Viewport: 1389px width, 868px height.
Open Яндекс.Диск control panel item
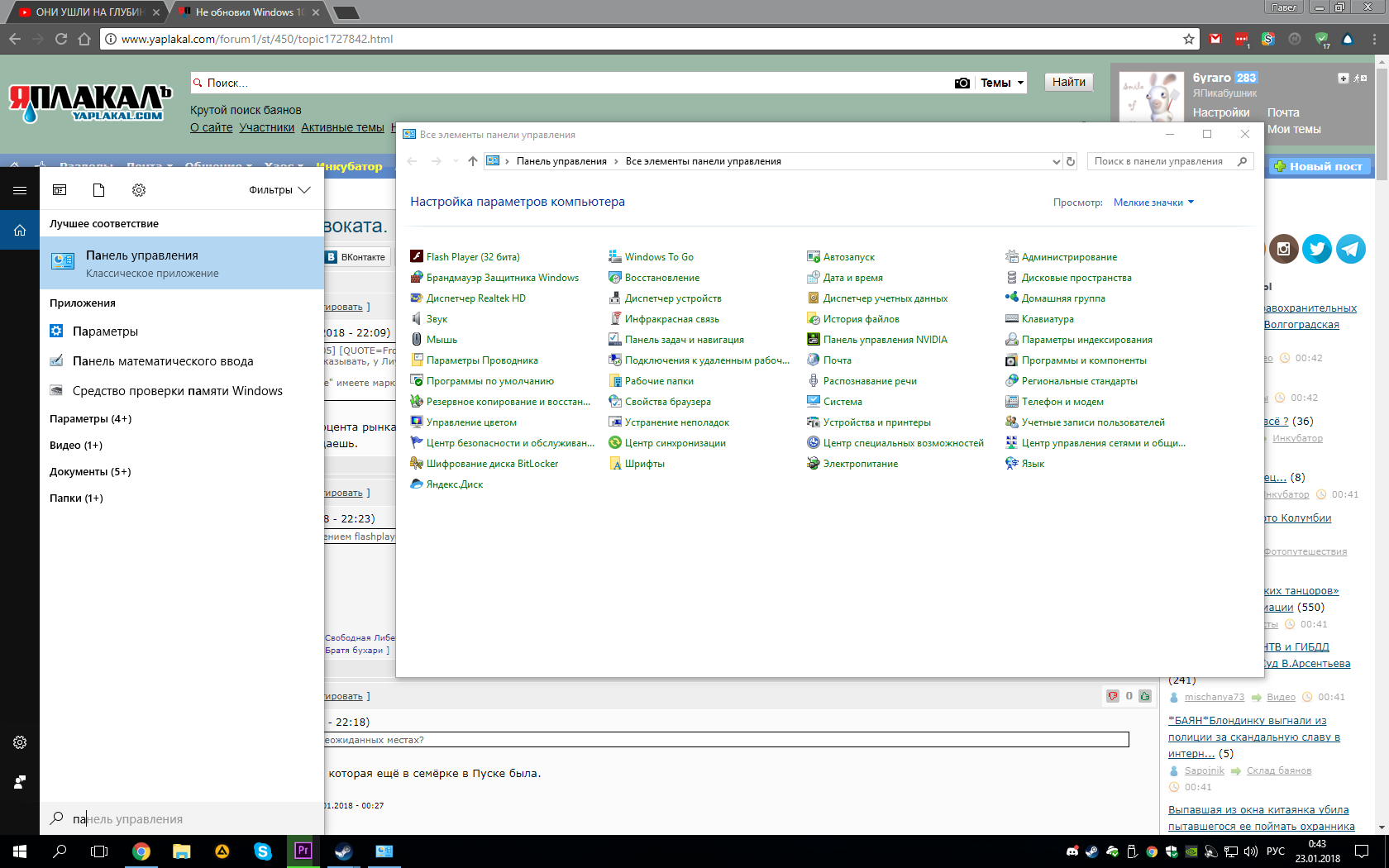pyautogui.click(x=446, y=484)
